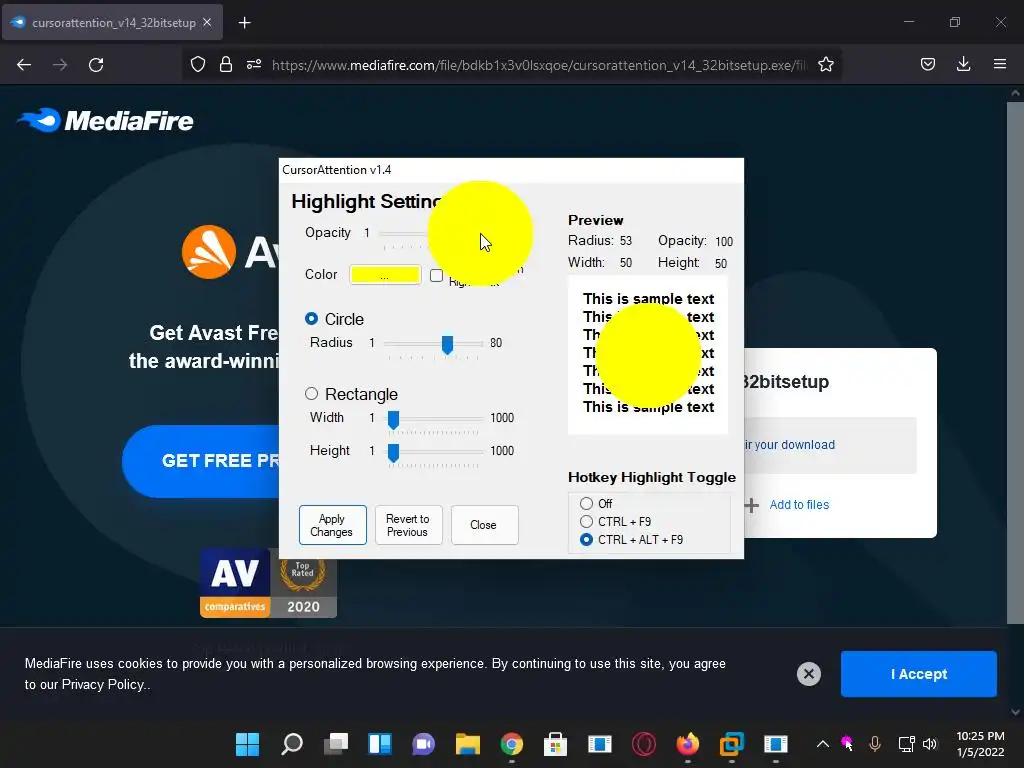Reload the MediaFire page
1024x768 pixels.
[96, 65]
